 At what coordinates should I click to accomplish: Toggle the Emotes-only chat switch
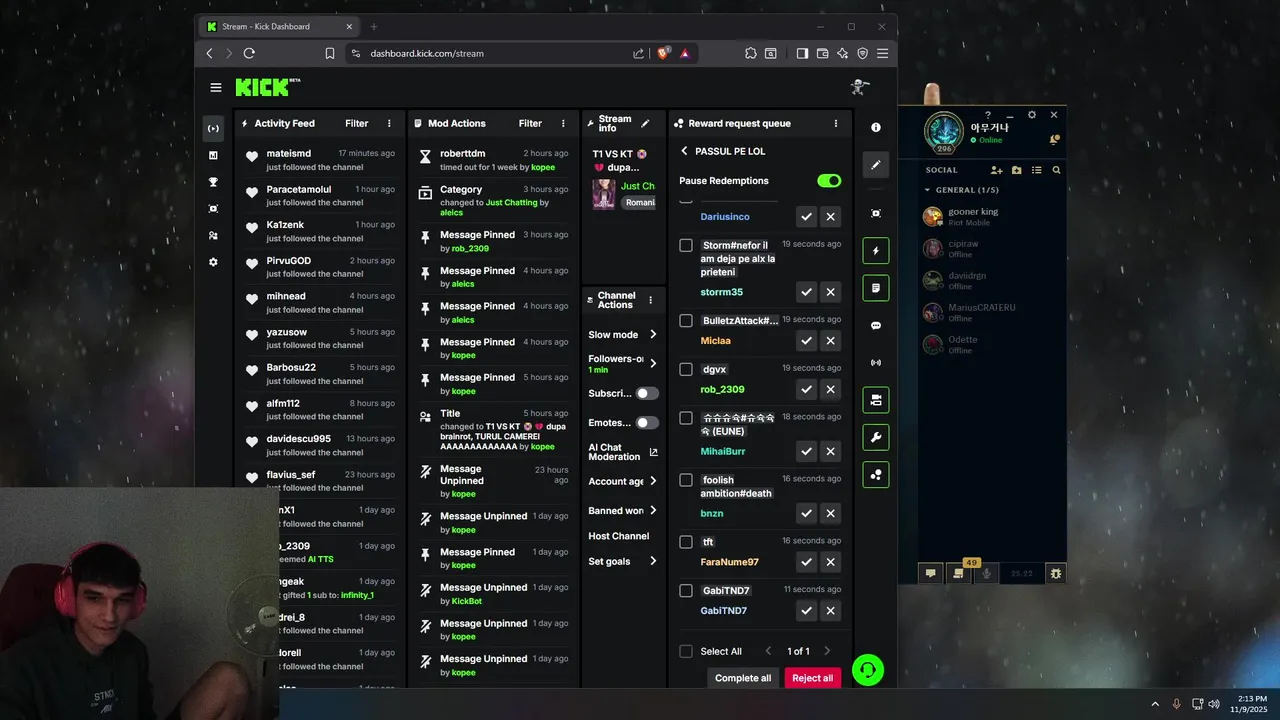647,423
